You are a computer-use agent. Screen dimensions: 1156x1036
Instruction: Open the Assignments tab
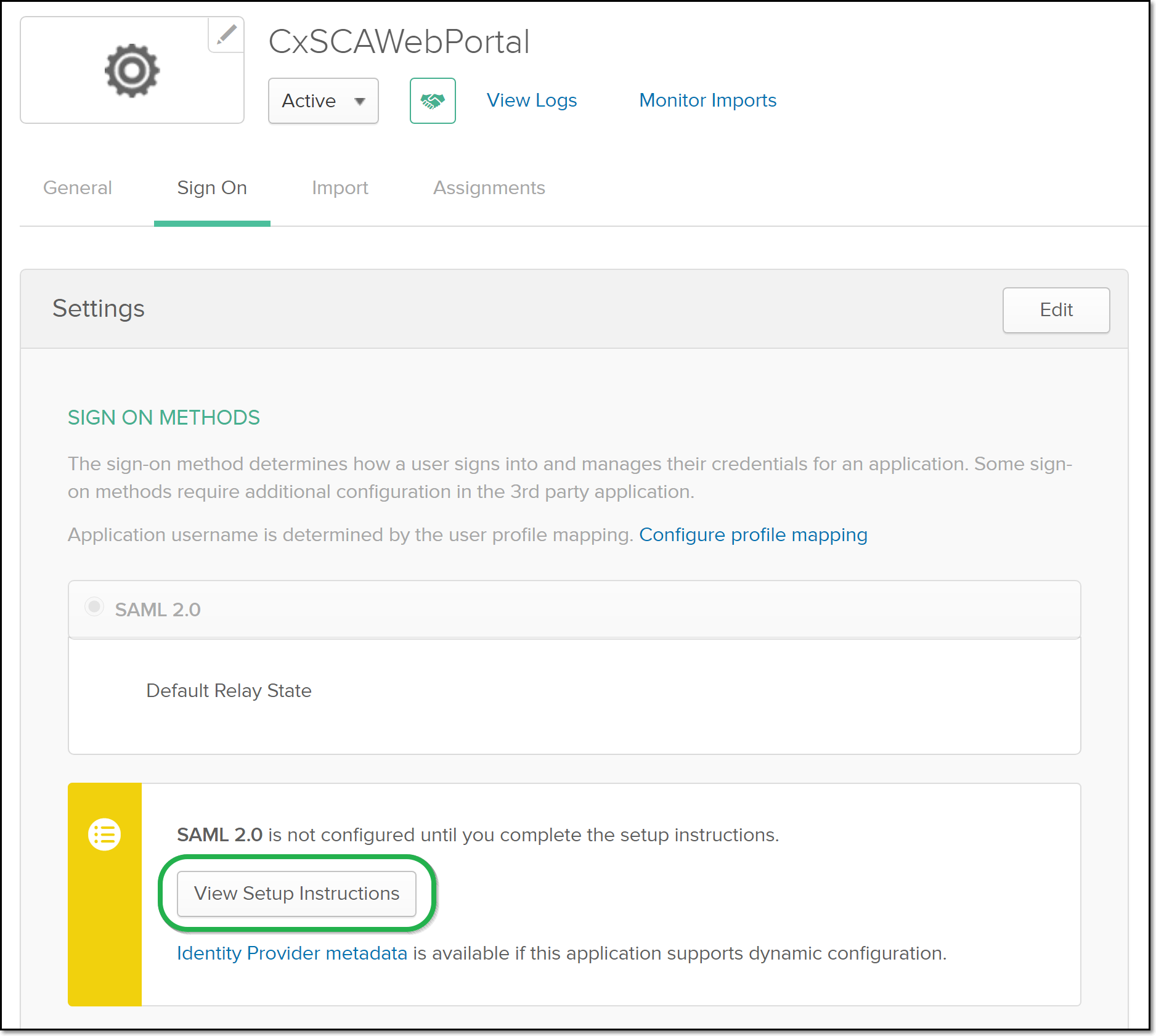(x=489, y=187)
